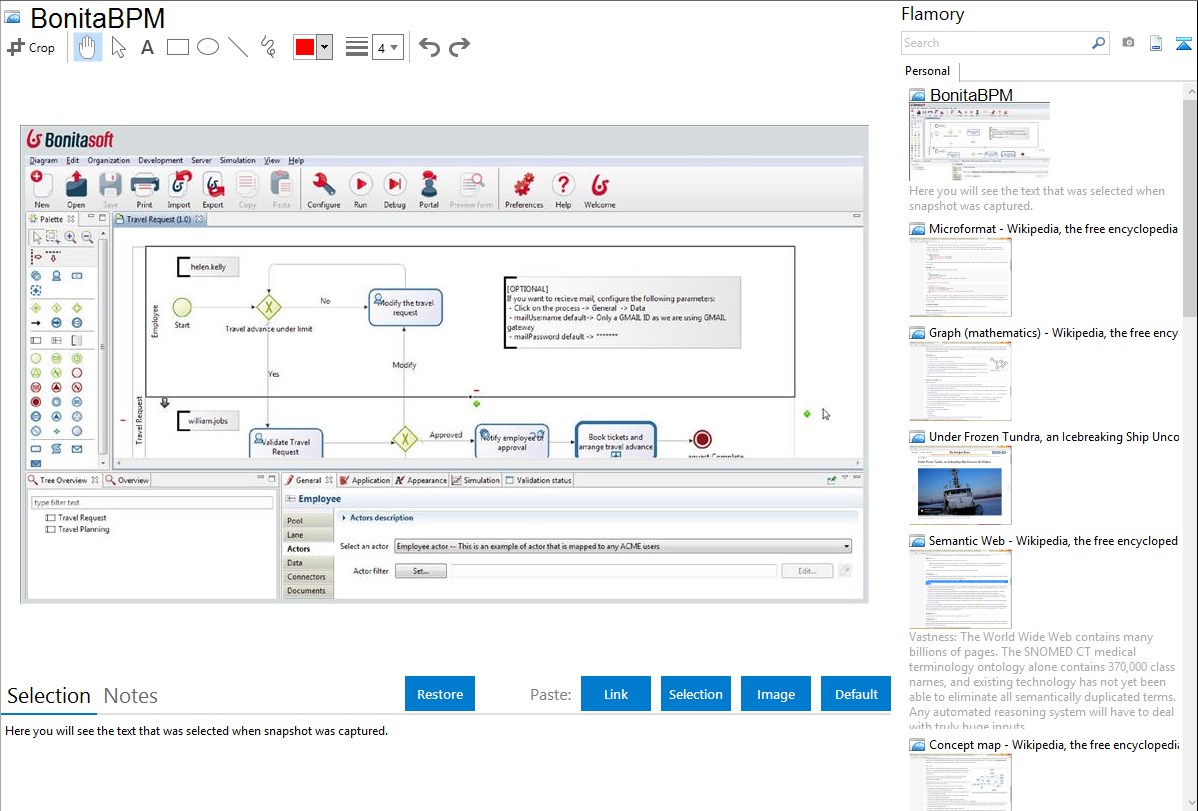Open the Personal tab

(927, 71)
